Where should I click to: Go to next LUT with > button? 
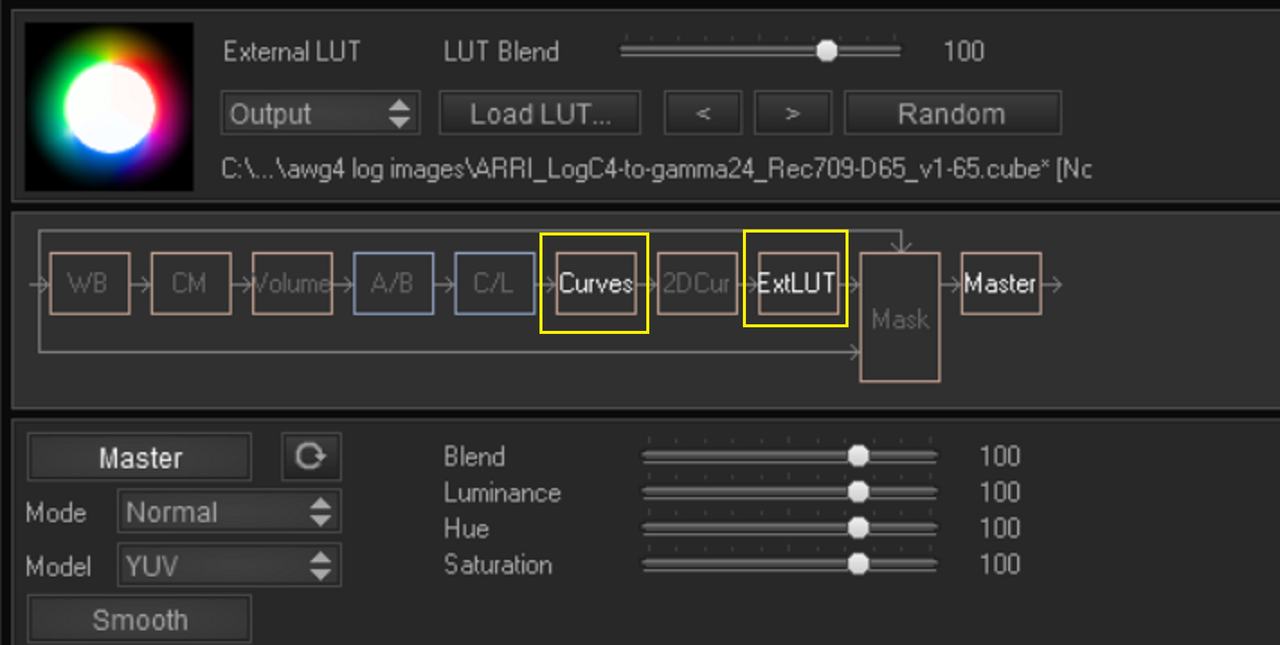pos(793,113)
